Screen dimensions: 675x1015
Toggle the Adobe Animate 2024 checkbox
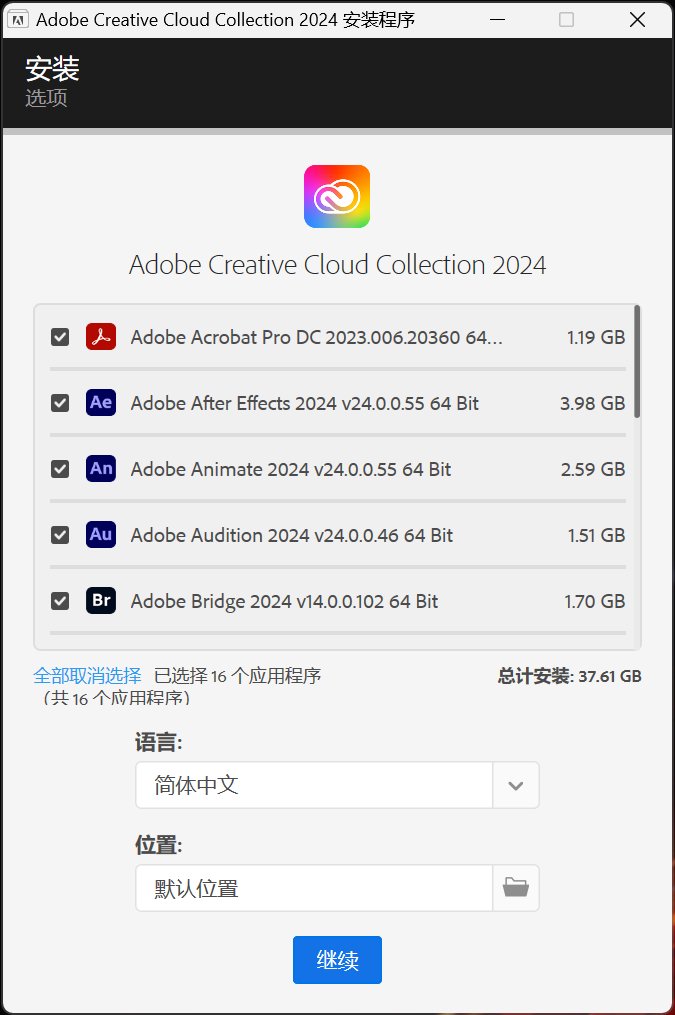tap(60, 469)
